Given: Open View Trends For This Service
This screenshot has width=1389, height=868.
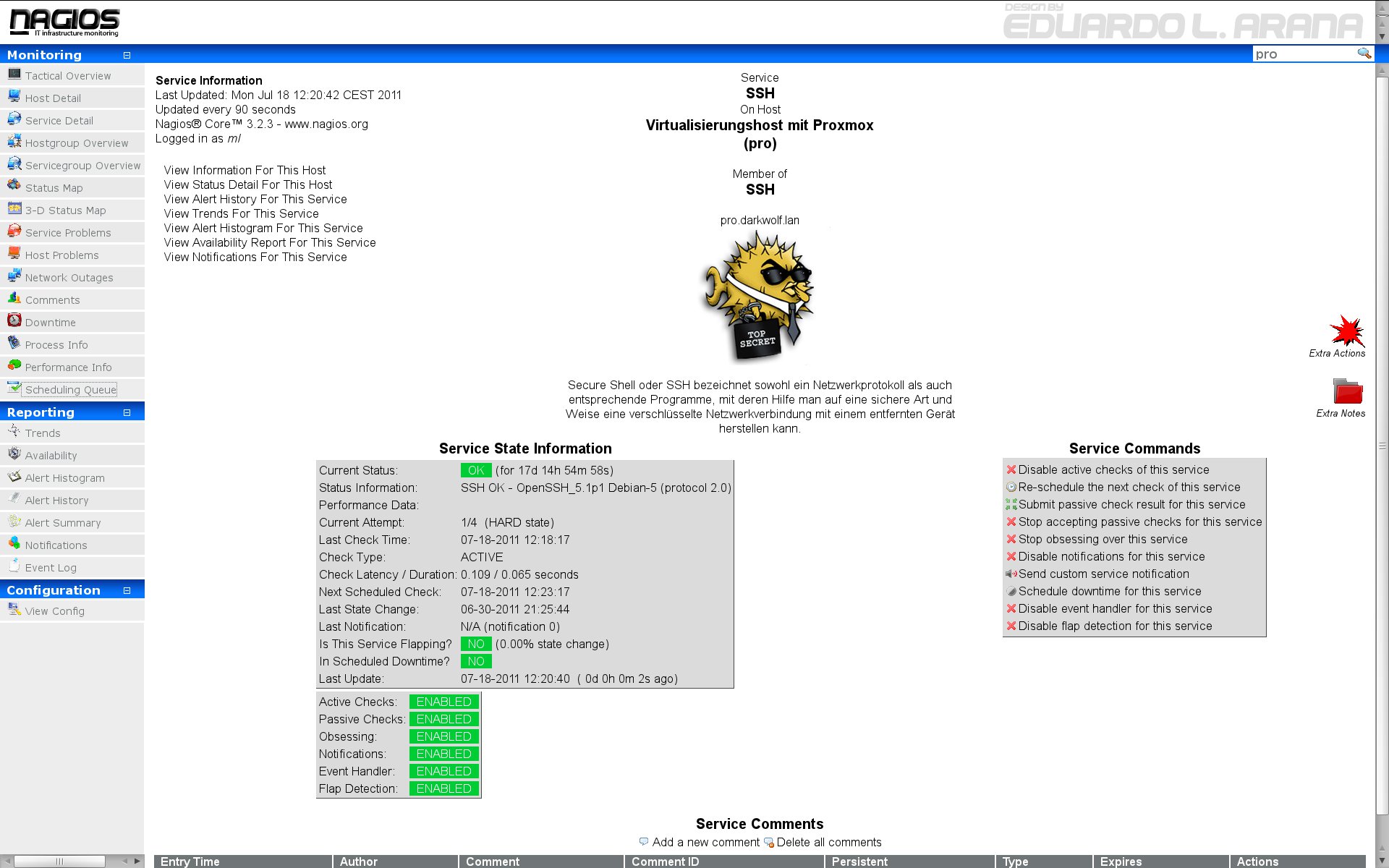Looking at the screenshot, I should tap(241, 213).
